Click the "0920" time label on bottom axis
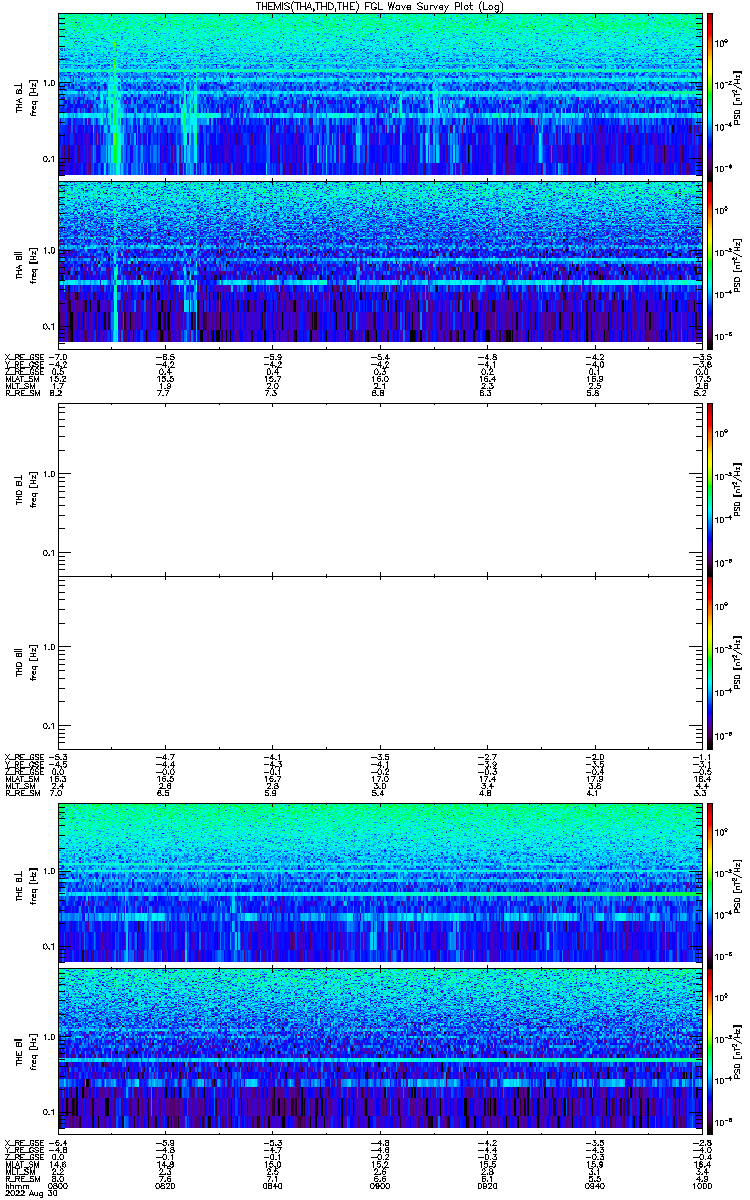 487,1186
